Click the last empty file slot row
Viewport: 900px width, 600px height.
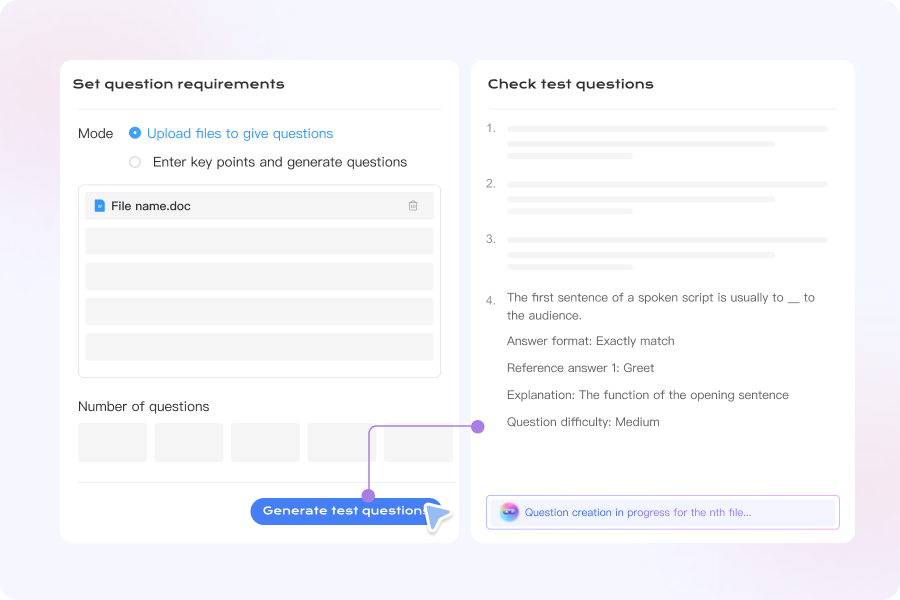(259, 347)
